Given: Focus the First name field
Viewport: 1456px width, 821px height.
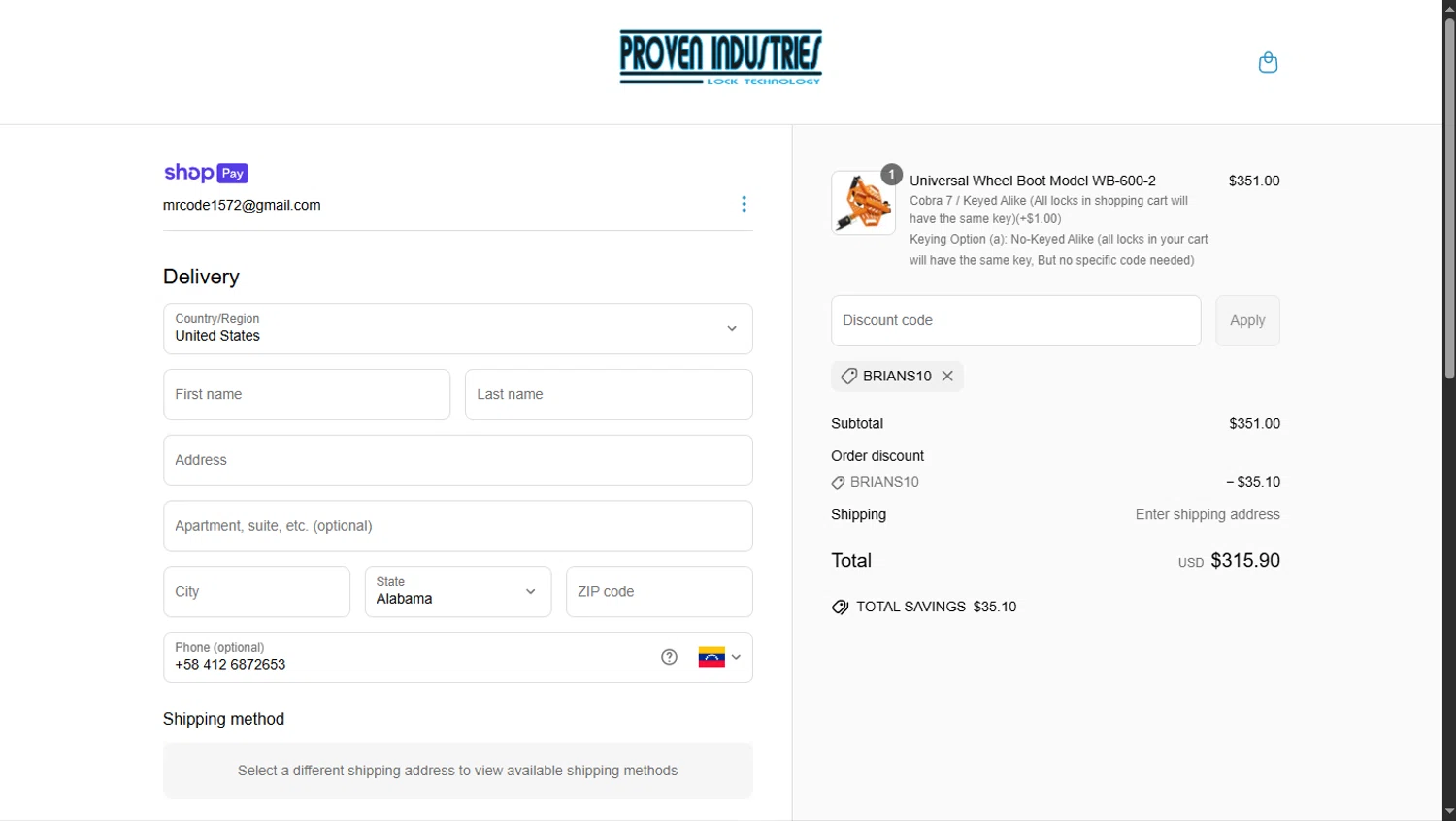Looking at the screenshot, I should [307, 394].
